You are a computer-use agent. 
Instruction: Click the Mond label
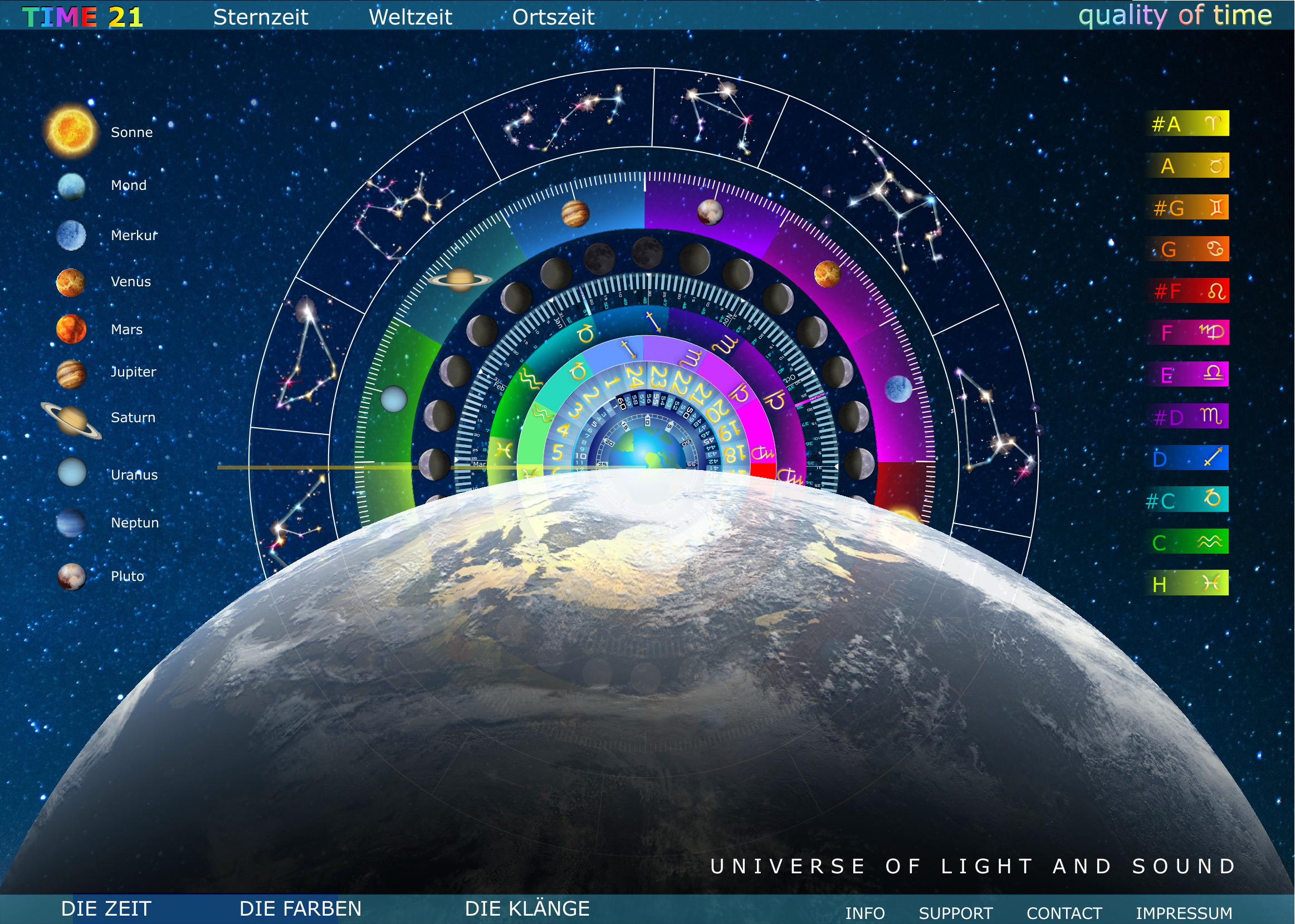pos(129,185)
